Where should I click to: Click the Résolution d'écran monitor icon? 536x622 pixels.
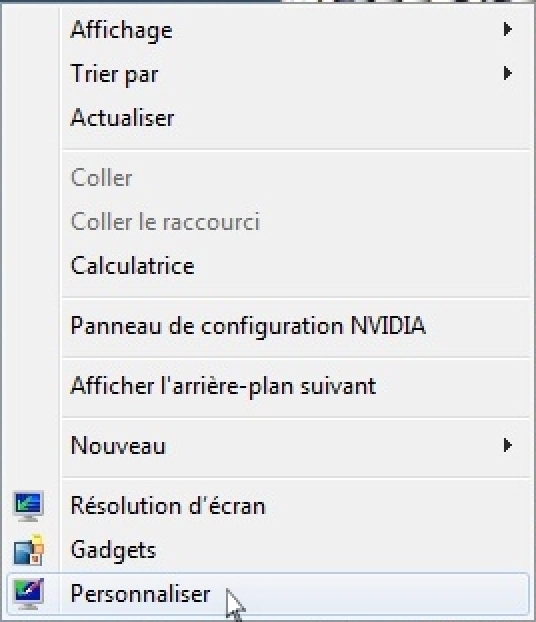pyautogui.click(x=28, y=506)
